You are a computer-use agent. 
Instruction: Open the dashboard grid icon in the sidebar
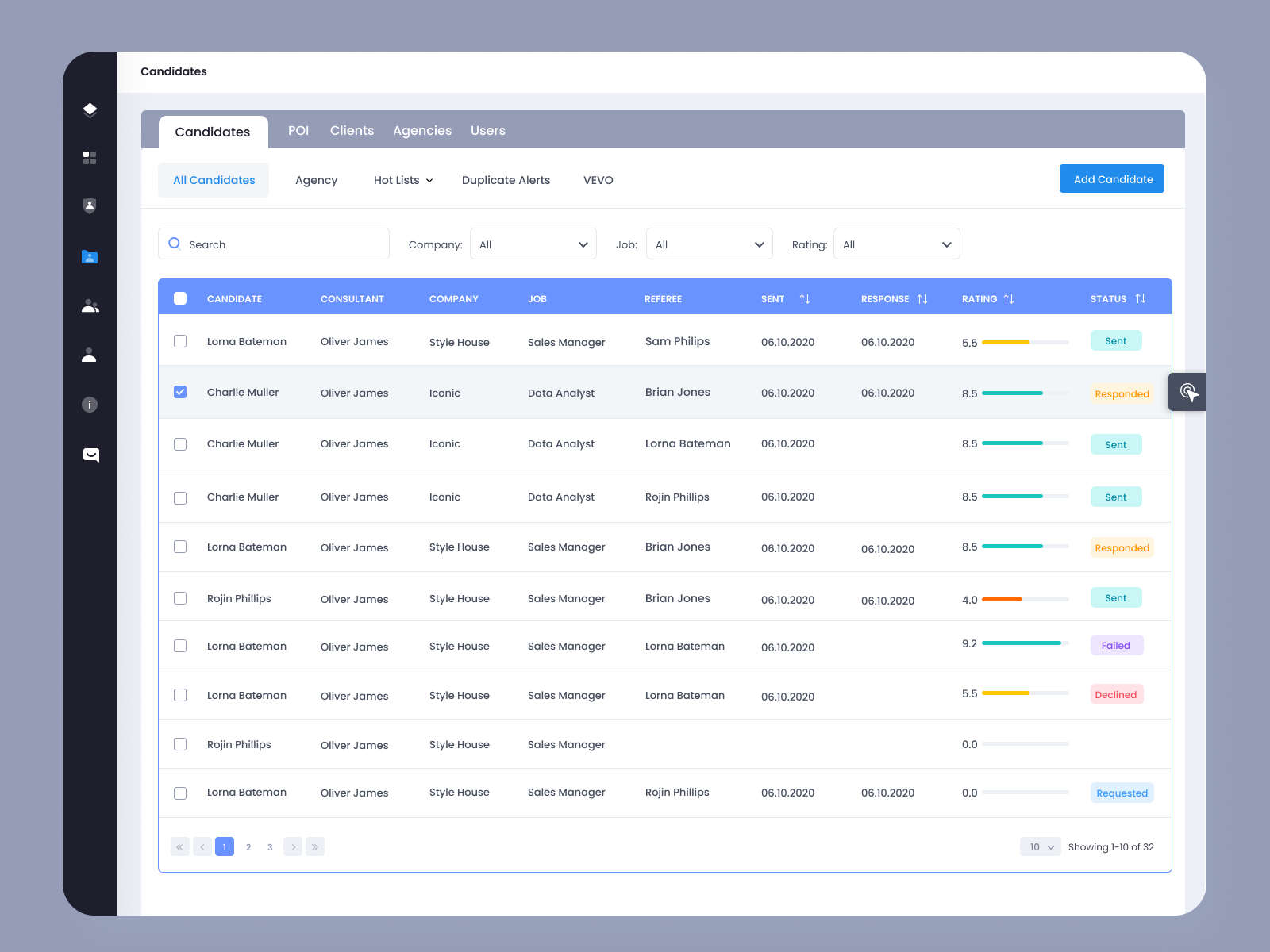[90, 158]
